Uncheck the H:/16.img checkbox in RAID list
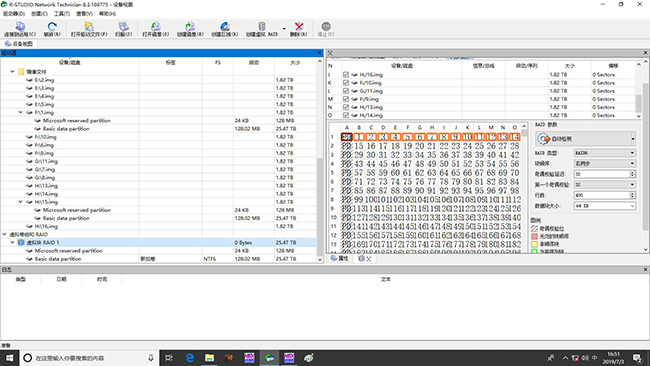The width and height of the screenshot is (650, 366). 346,75
